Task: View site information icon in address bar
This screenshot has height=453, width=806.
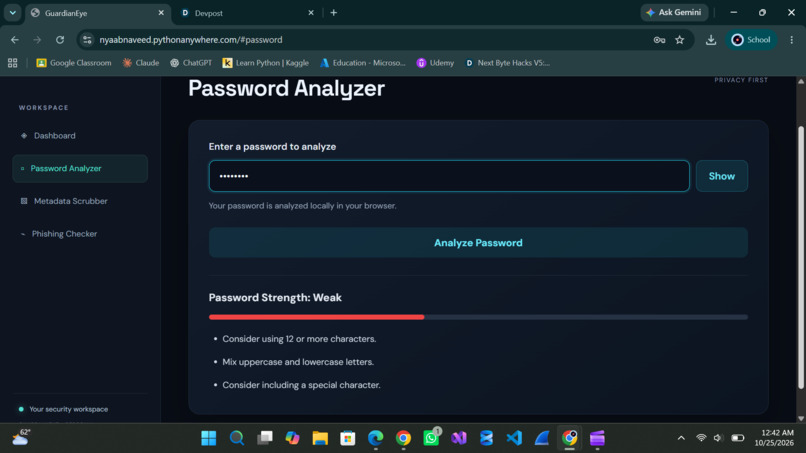Action: tap(87, 40)
